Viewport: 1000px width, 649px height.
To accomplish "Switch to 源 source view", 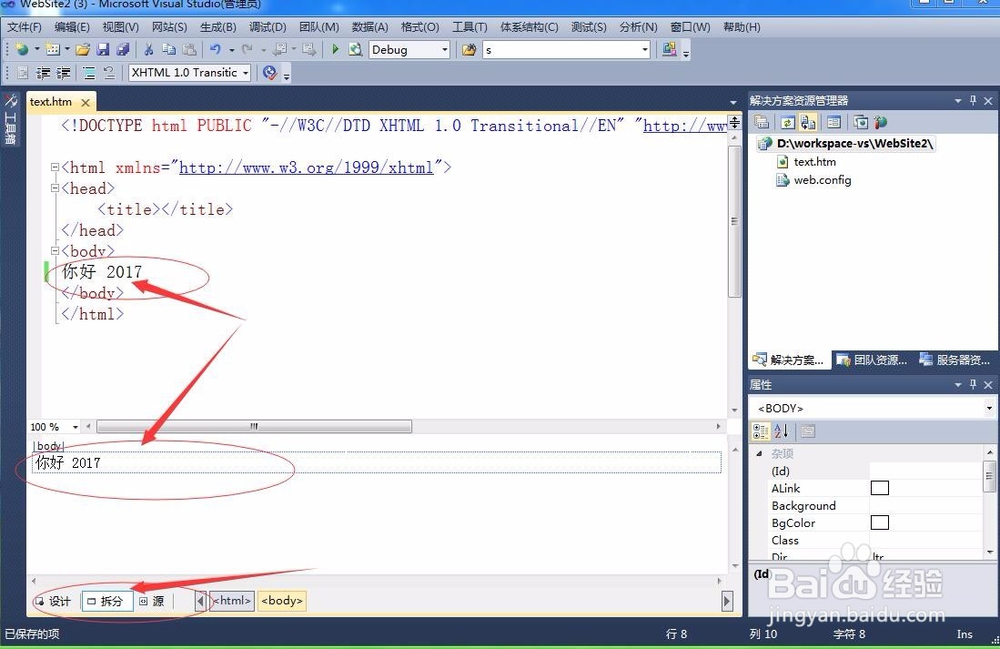I will (153, 601).
